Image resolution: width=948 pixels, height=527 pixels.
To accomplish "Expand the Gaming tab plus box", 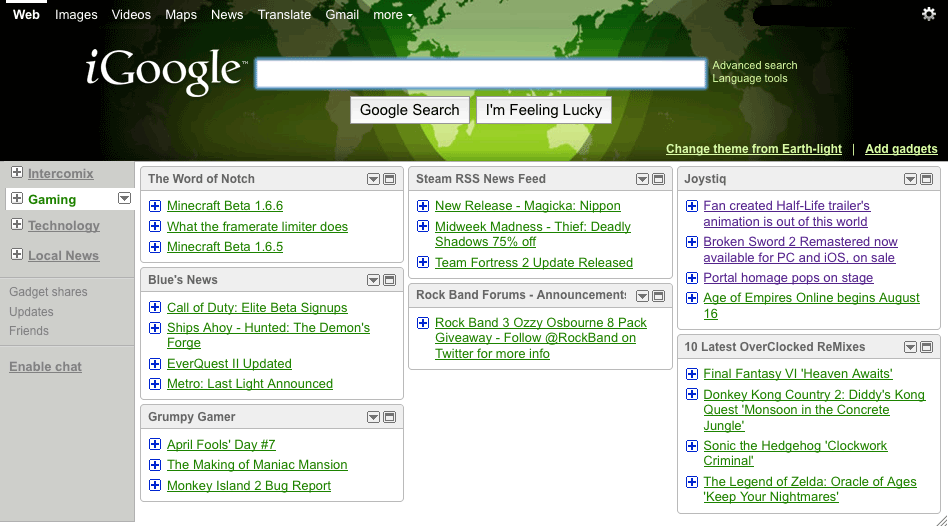I will click(17, 198).
